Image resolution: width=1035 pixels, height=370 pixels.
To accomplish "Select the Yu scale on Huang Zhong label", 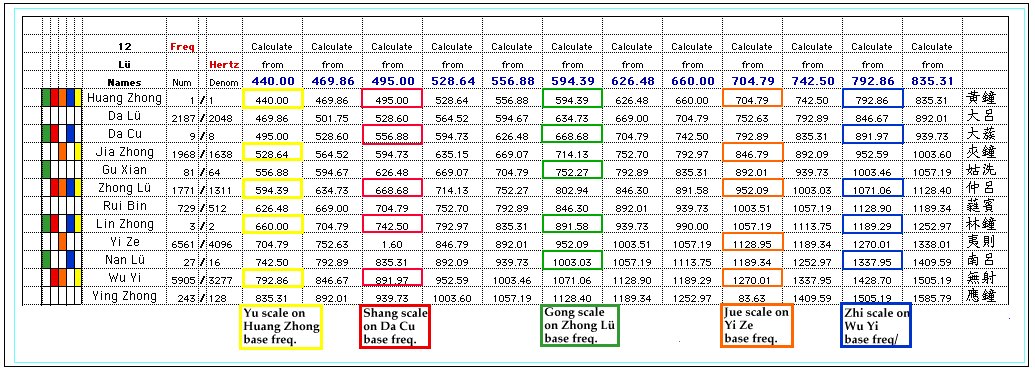I will pyautogui.click(x=282, y=326).
